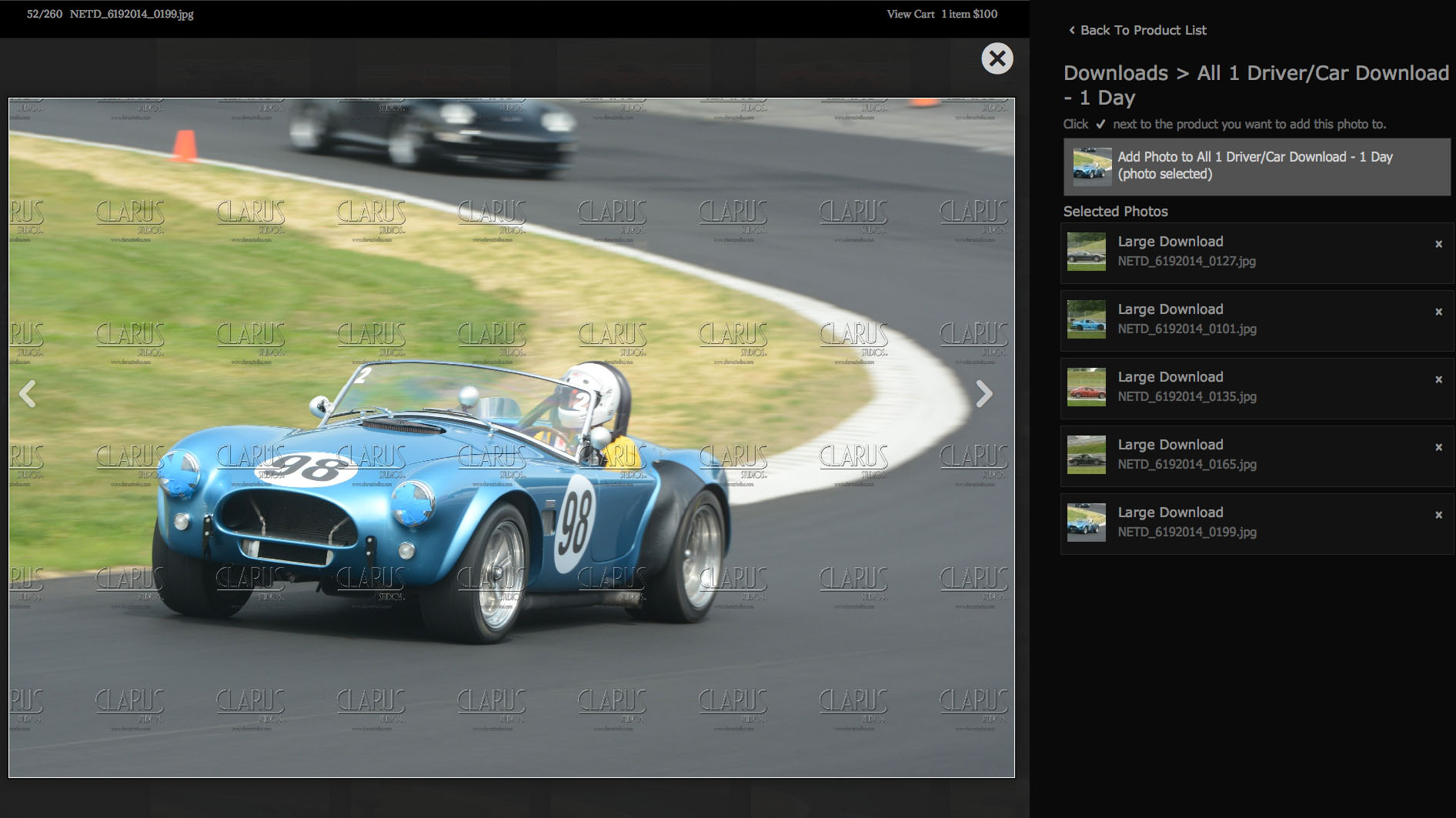Viewport: 1456px width, 818px height.
Task: Remove NETD_6192014_0127.jpg from selected photos
Action: point(1438,244)
